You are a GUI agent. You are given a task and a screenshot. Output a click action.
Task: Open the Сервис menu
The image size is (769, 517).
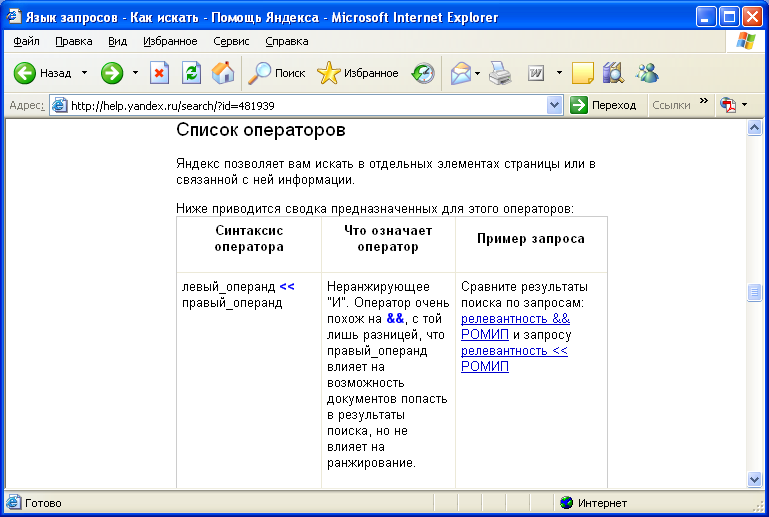[231, 41]
